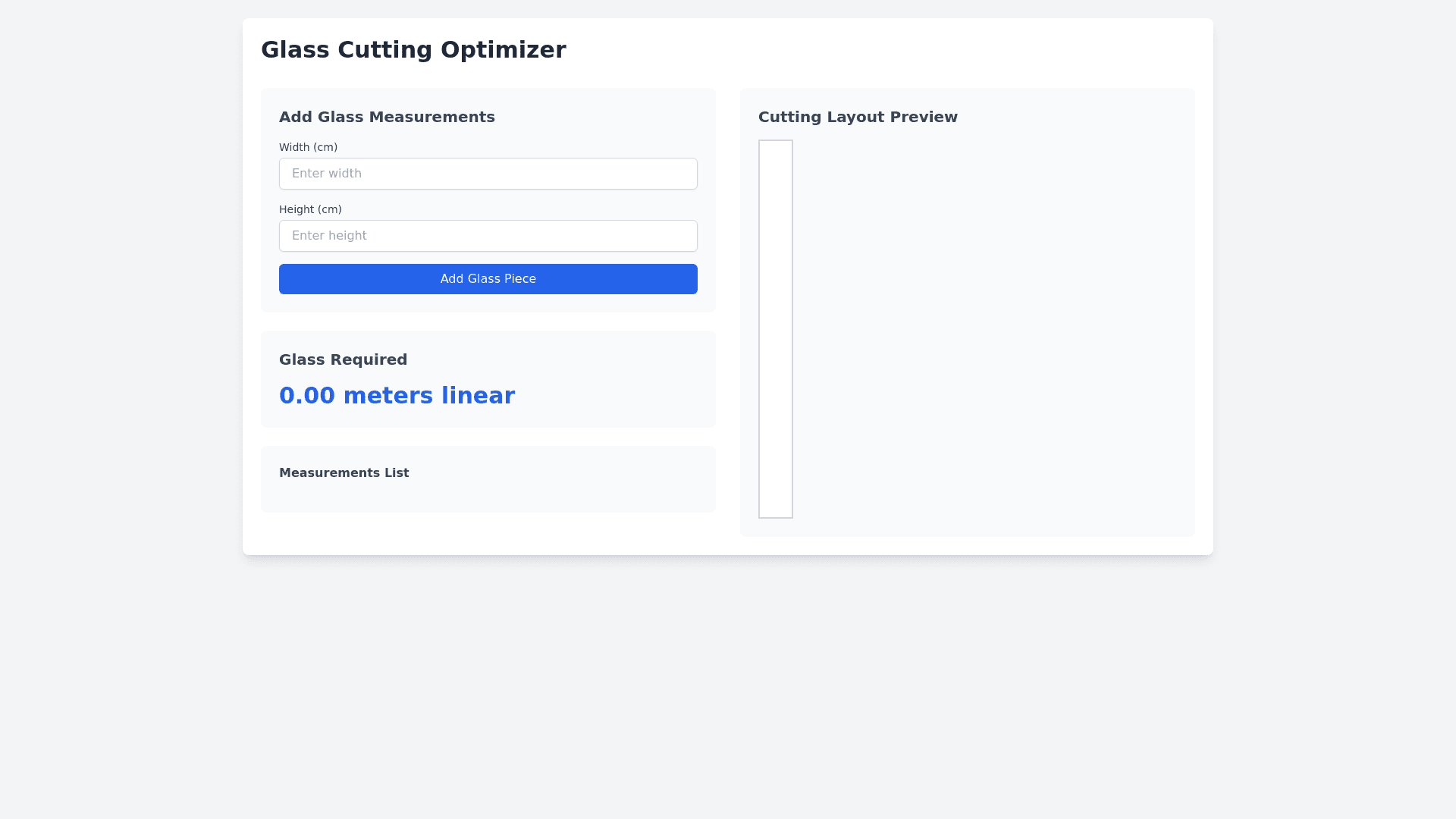Click top edge of the glass strip preview
This screenshot has width=1456, height=819.
click(x=776, y=141)
